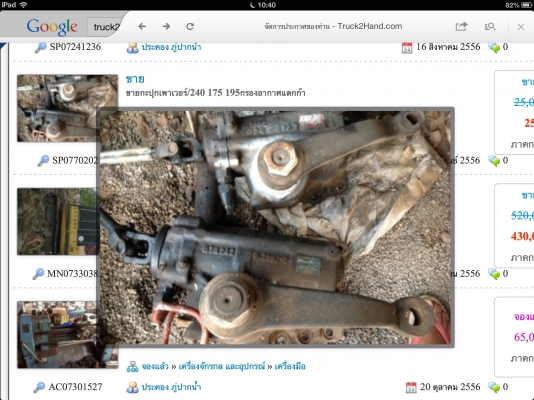Click the red price 430,0 in price box
534x400 pixels.
pyautogui.click(x=522, y=236)
